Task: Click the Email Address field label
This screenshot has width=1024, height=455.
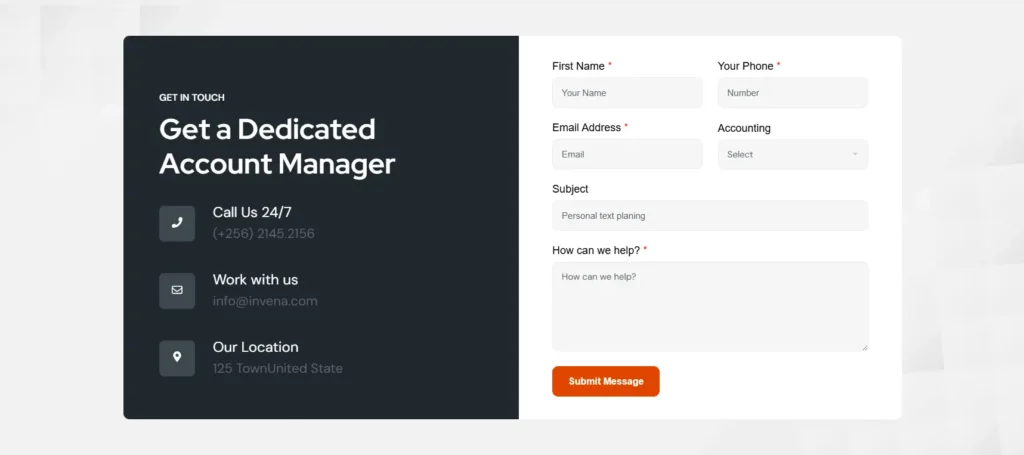Action: [586, 127]
